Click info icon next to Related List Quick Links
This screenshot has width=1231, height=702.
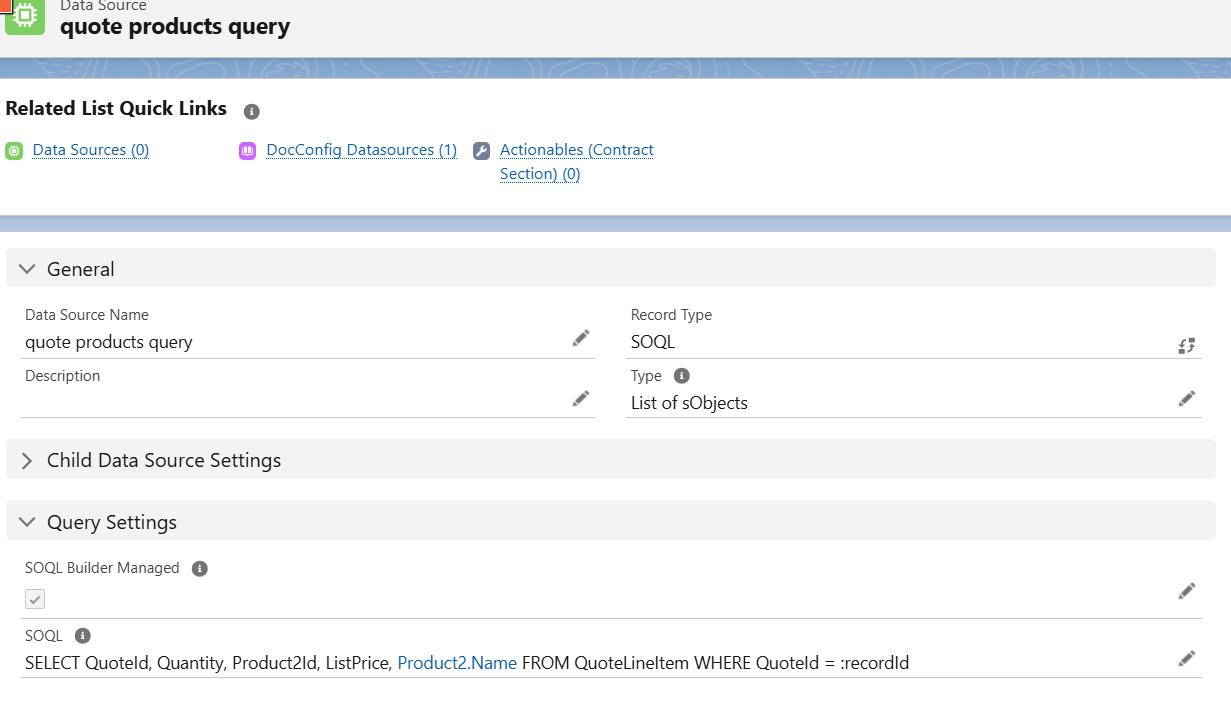[251, 111]
